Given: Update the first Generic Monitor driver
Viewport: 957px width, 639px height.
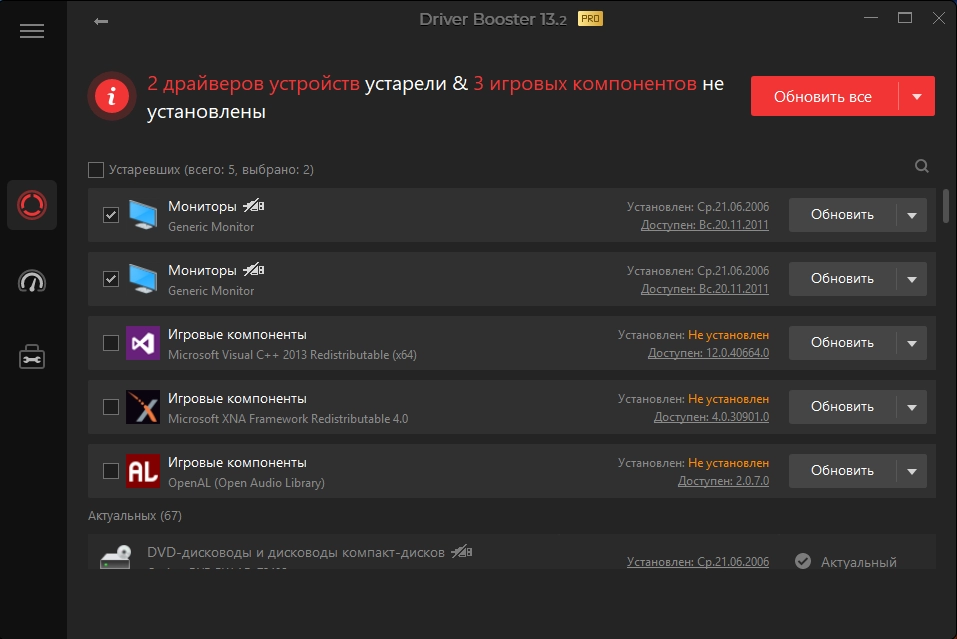Looking at the screenshot, I should click(x=842, y=215).
